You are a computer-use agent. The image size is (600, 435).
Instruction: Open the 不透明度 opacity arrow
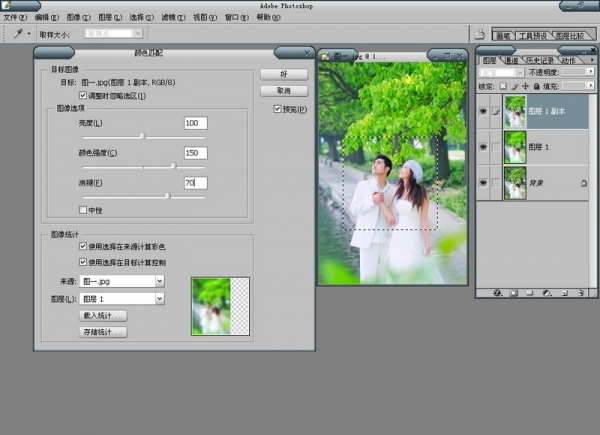tap(591, 72)
